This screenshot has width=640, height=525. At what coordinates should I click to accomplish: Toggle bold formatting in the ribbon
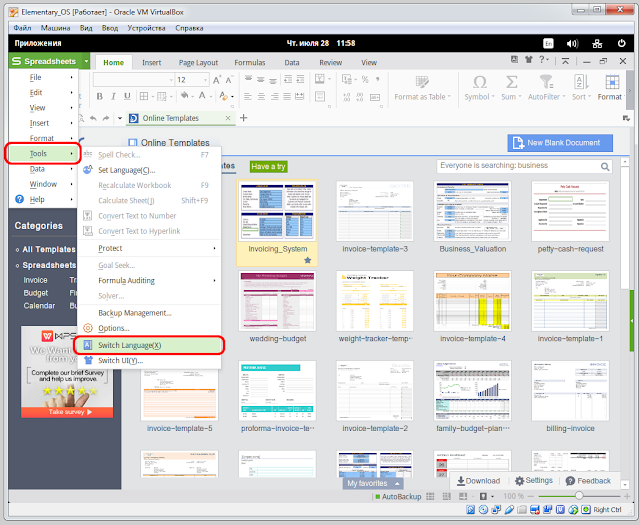pos(100,96)
